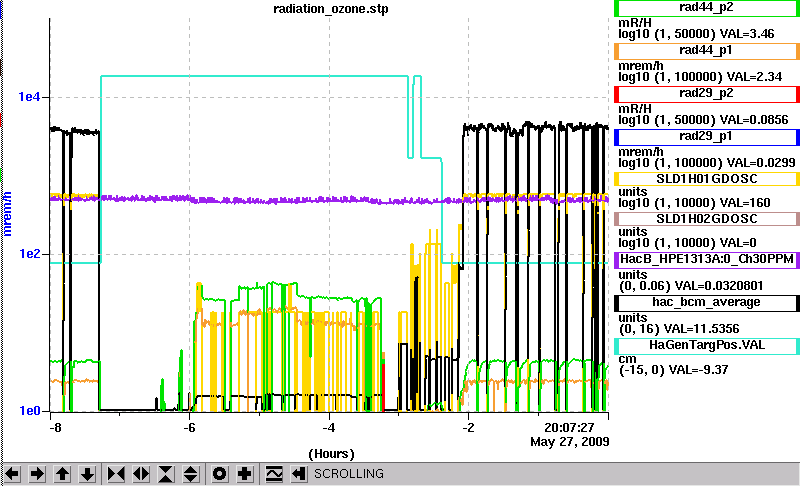Screen dimensions: 800x486
Task: Pan the graph right with the right arrow
Action: [x=37, y=474]
